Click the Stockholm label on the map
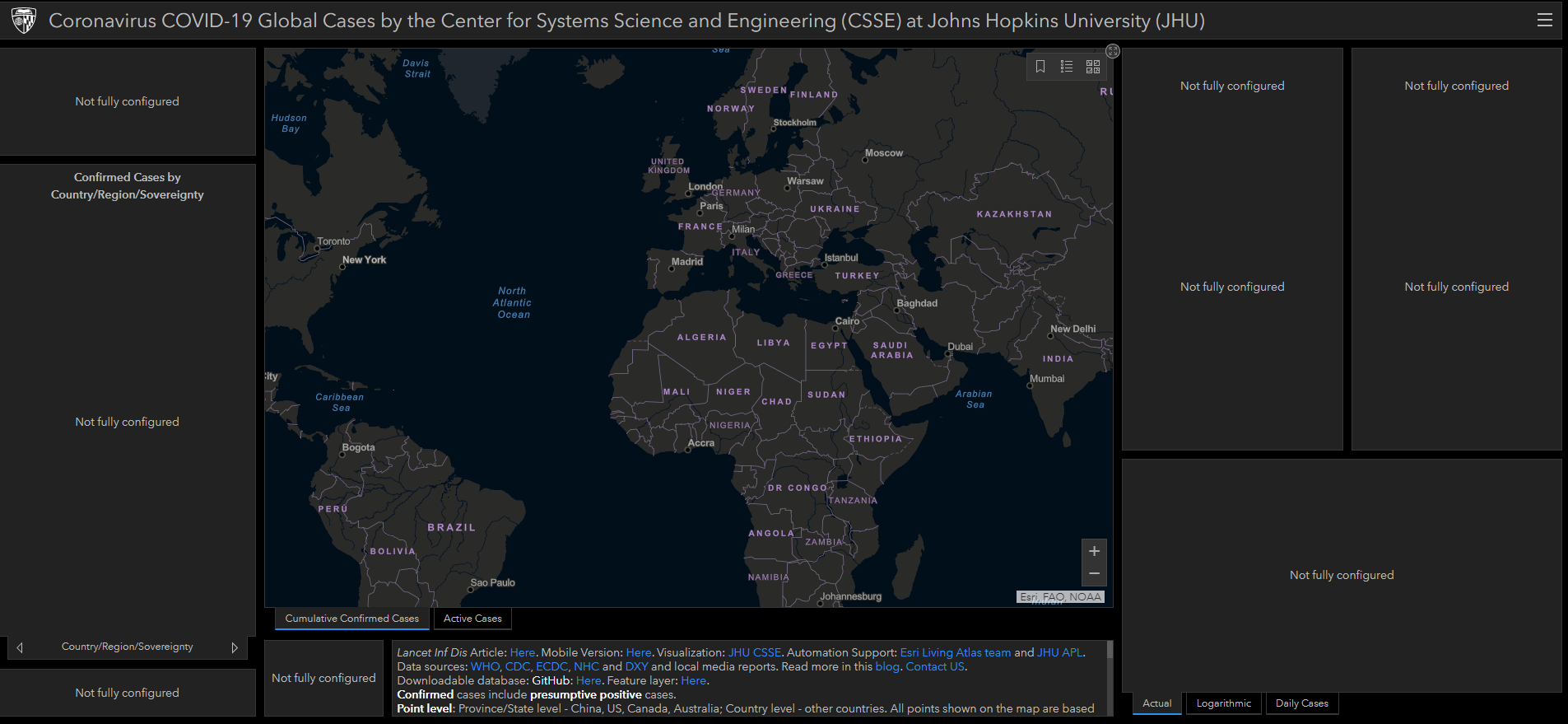This screenshot has height=724, width=1568. pos(795,123)
